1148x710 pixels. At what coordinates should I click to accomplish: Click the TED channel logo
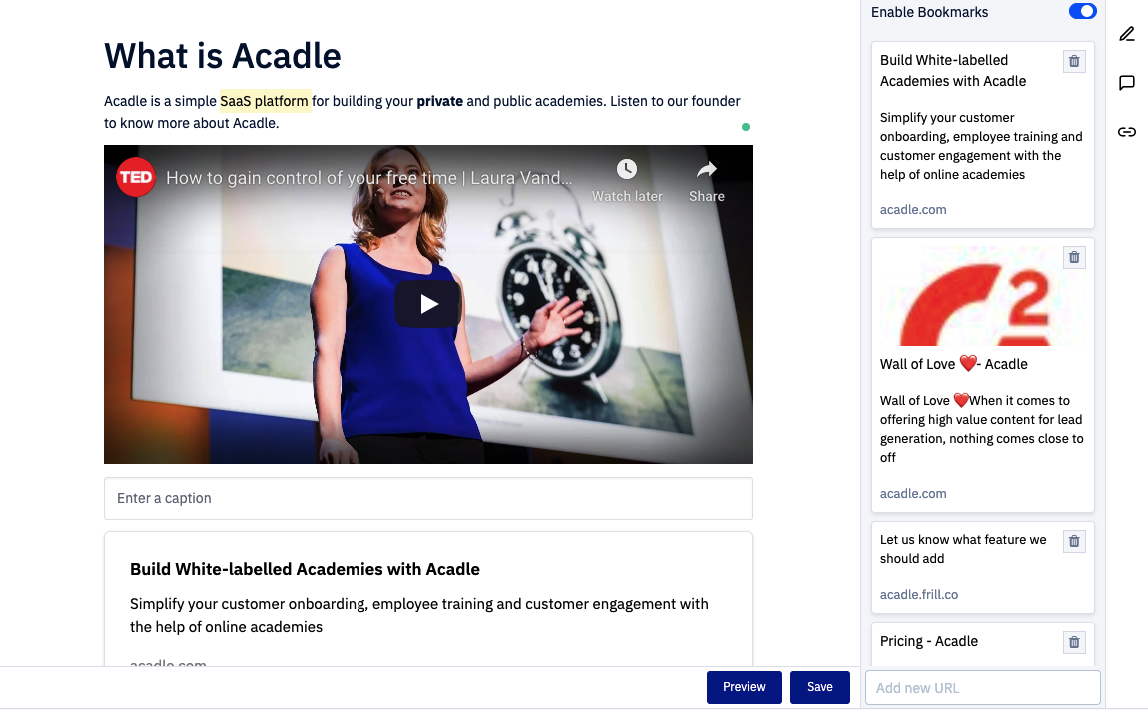click(135, 177)
